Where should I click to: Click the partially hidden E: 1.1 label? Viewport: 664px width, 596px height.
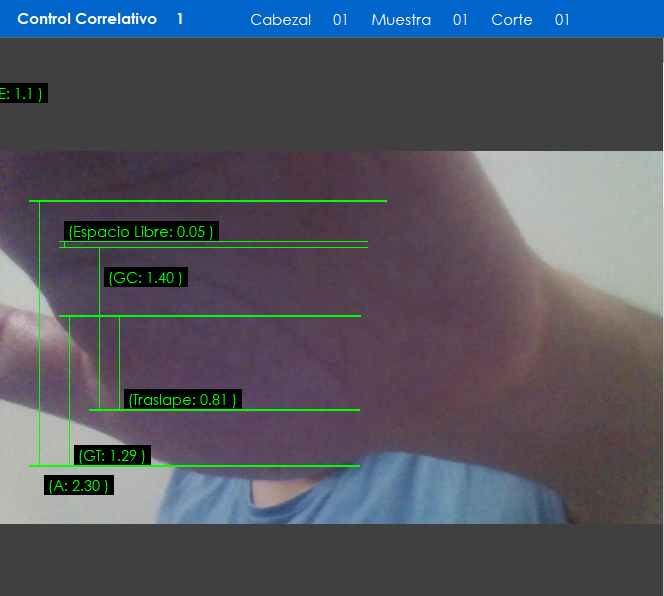(22, 93)
